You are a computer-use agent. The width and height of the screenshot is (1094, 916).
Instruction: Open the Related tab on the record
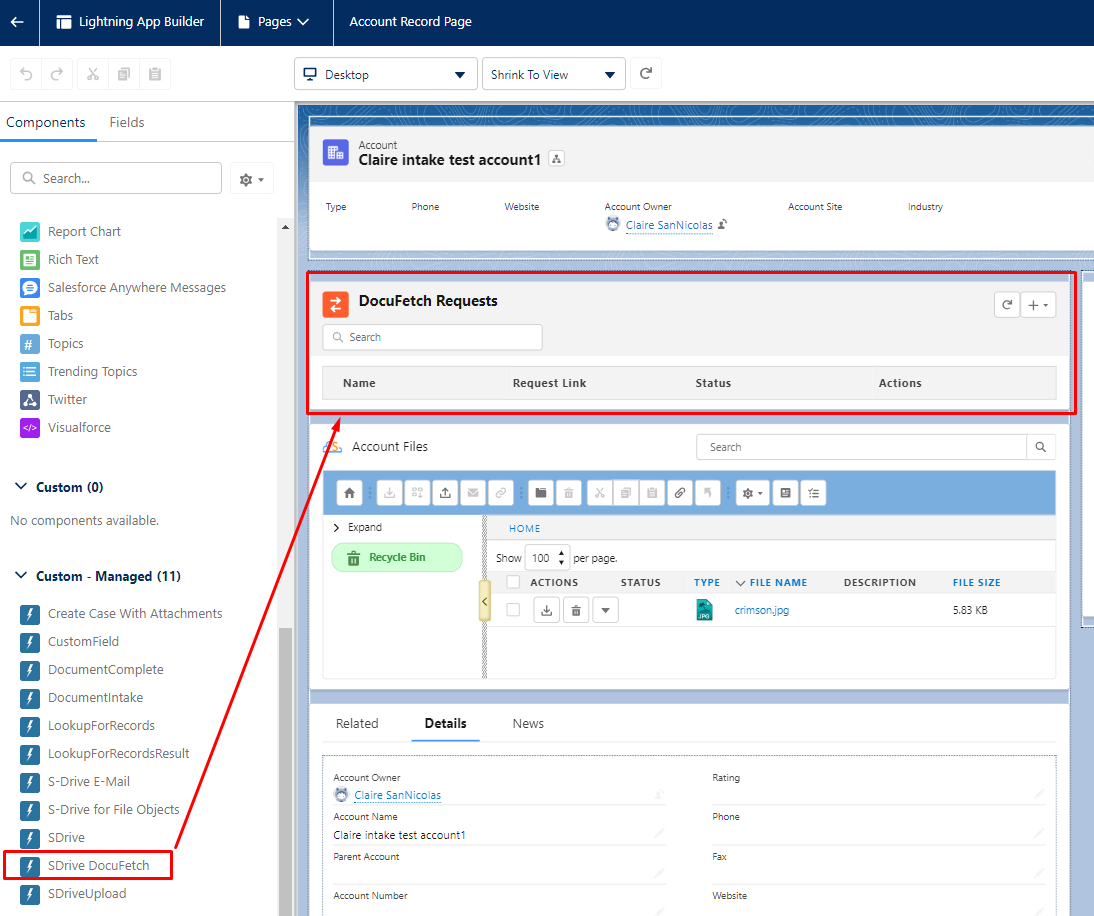pos(357,723)
